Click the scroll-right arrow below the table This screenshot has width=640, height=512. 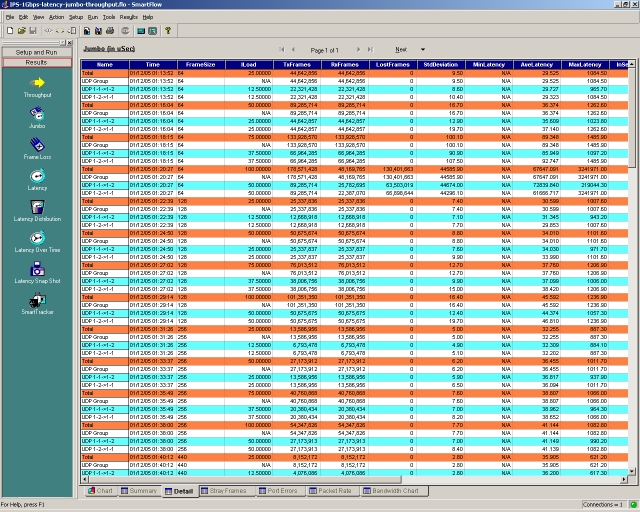coord(624,480)
